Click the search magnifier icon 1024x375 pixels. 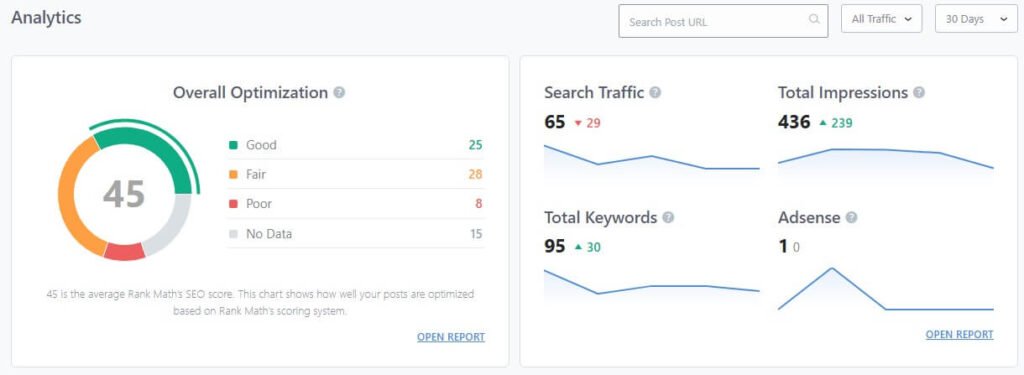click(814, 20)
